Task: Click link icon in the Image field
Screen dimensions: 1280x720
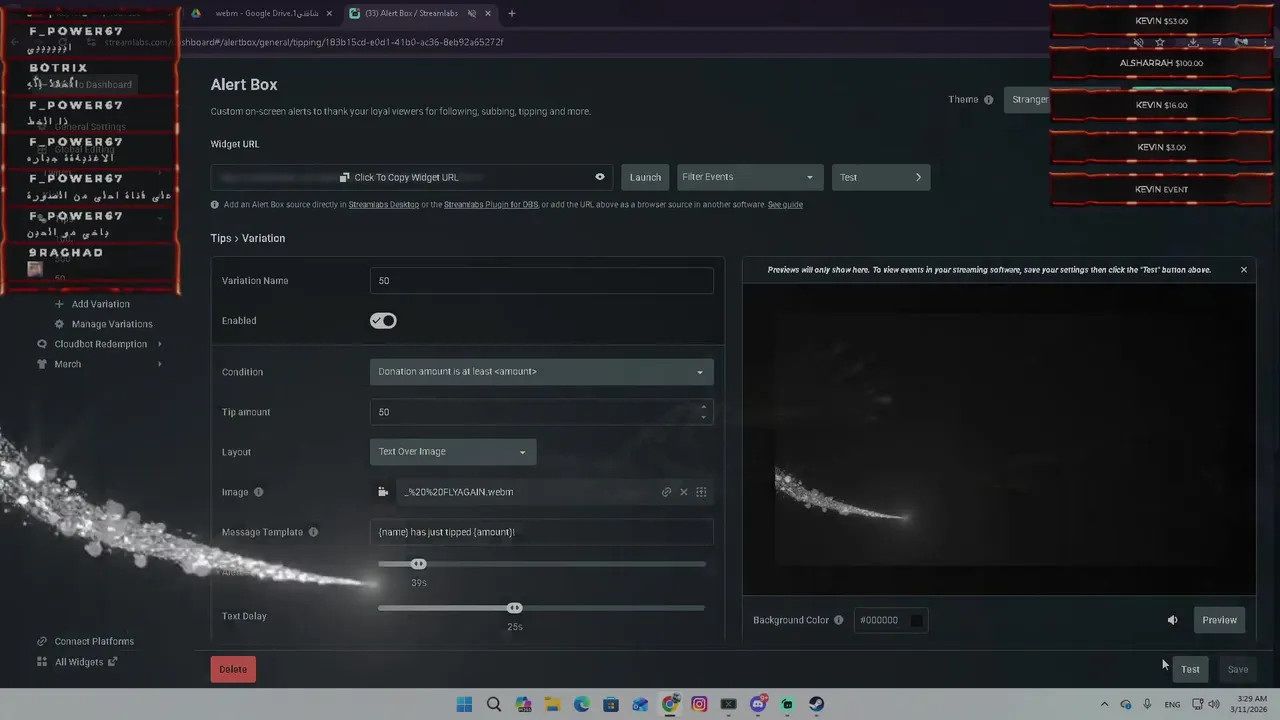Action: 666,492
